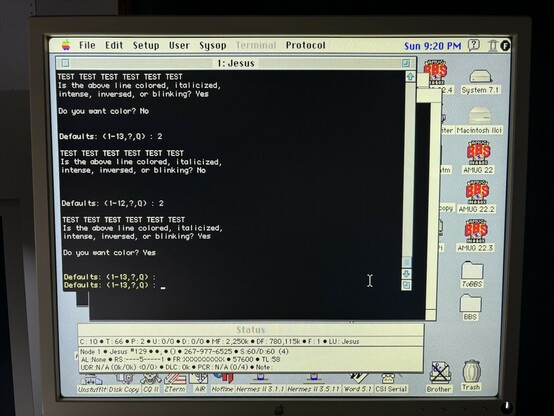Select the Macintosh IIci disk icon
This screenshot has width=554, height=416.
479,121
